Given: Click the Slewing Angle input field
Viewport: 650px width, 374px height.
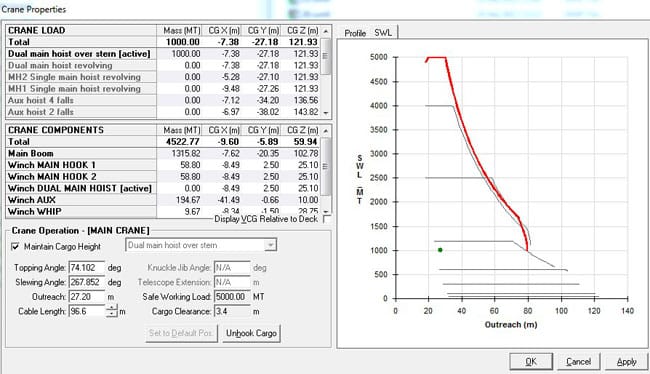Looking at the screenshot, I should tap(87, 282).
